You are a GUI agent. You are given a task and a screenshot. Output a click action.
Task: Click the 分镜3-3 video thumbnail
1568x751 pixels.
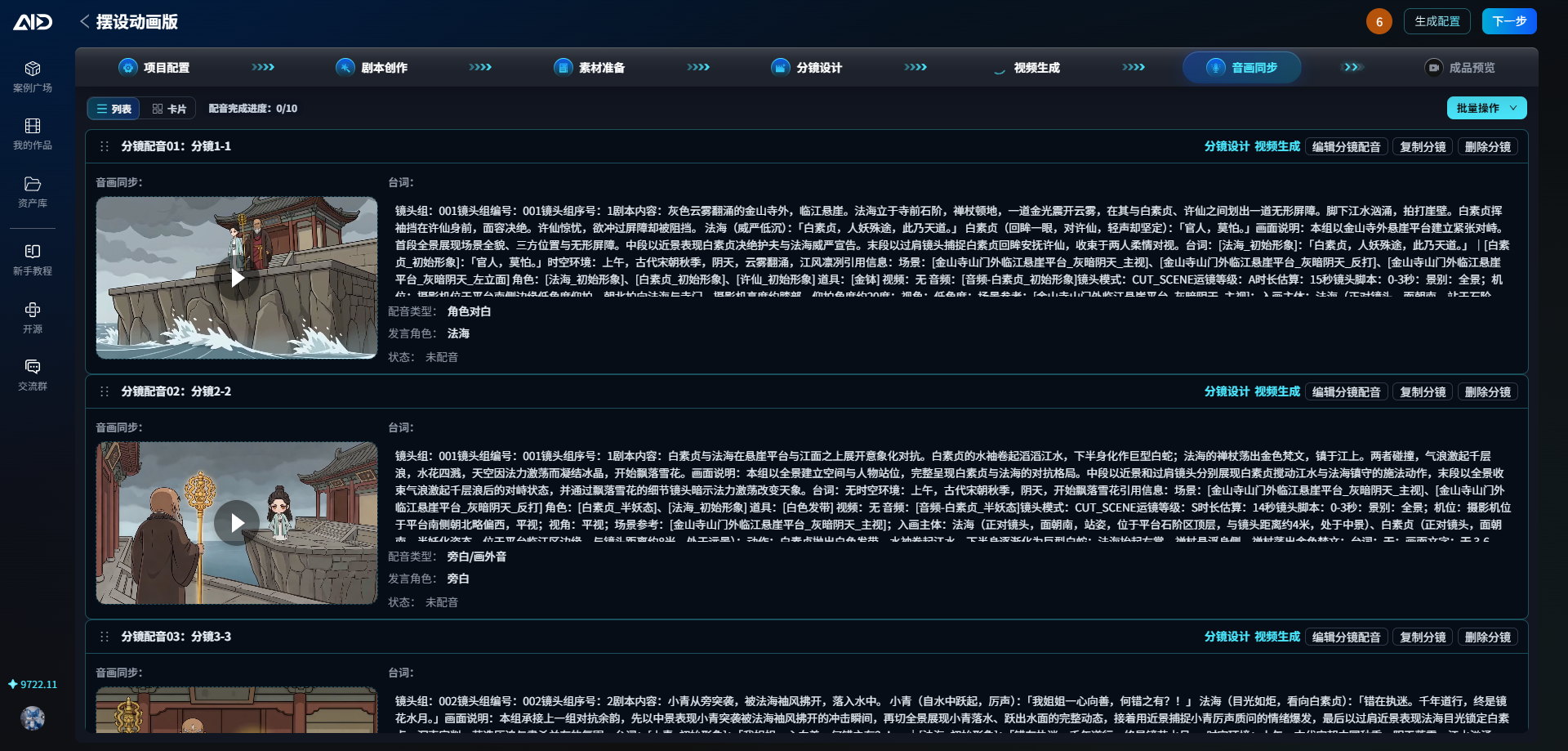click(237, 709)
